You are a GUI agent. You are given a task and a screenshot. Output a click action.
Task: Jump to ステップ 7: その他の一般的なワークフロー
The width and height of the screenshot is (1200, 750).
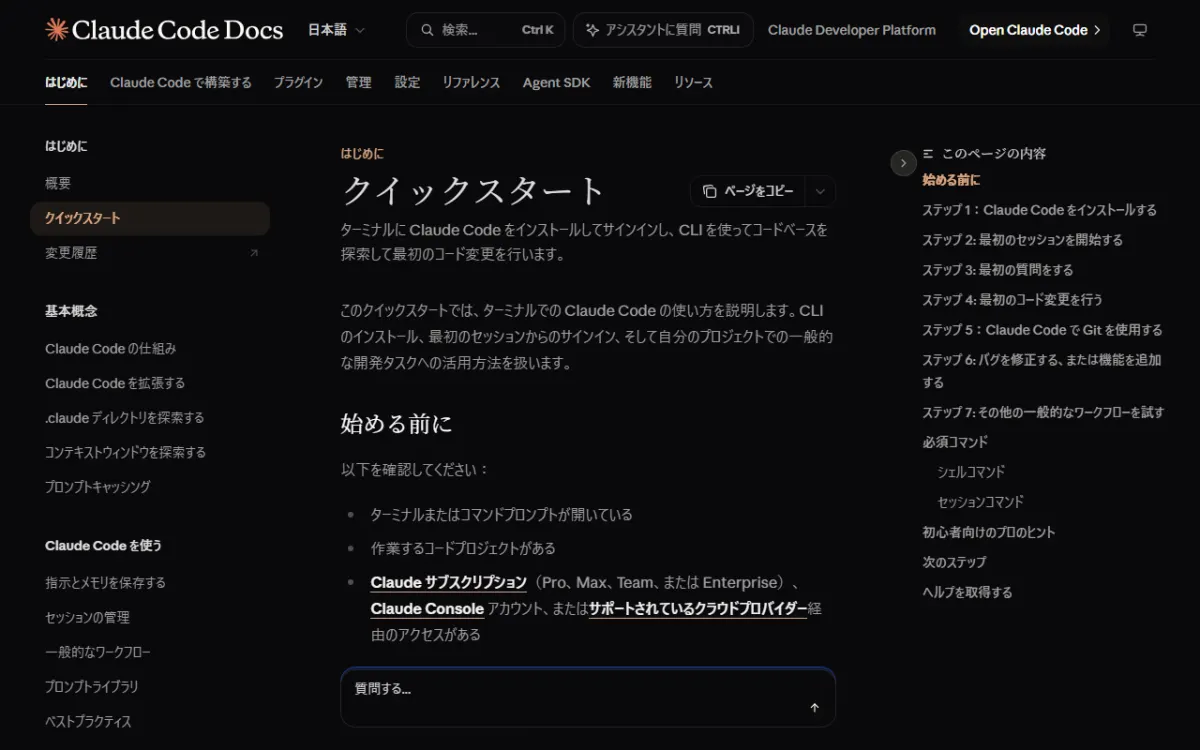(x=1043, y=412)
